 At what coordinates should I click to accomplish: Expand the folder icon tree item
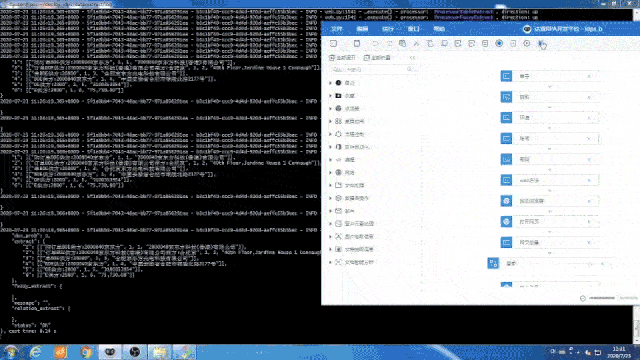point(331,96)
